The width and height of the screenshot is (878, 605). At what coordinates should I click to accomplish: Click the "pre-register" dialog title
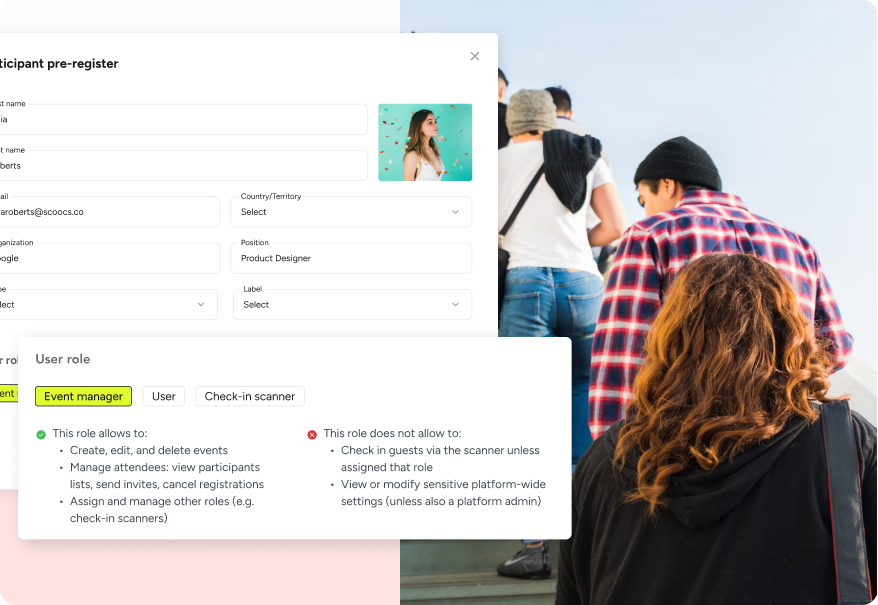pos(59,63)
